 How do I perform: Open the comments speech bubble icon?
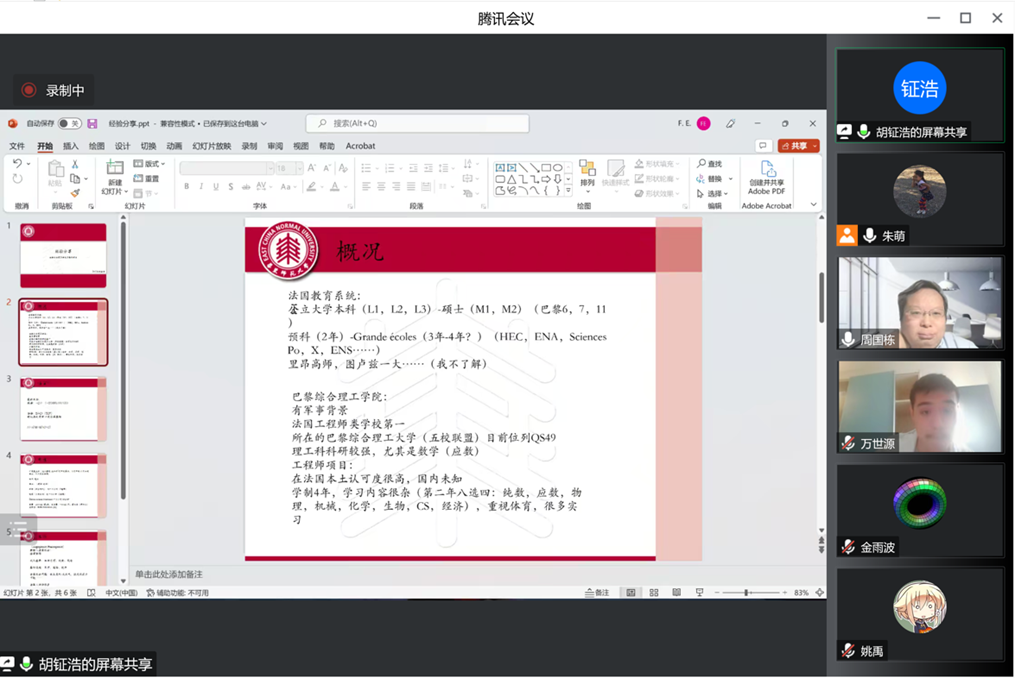[763, 146]
